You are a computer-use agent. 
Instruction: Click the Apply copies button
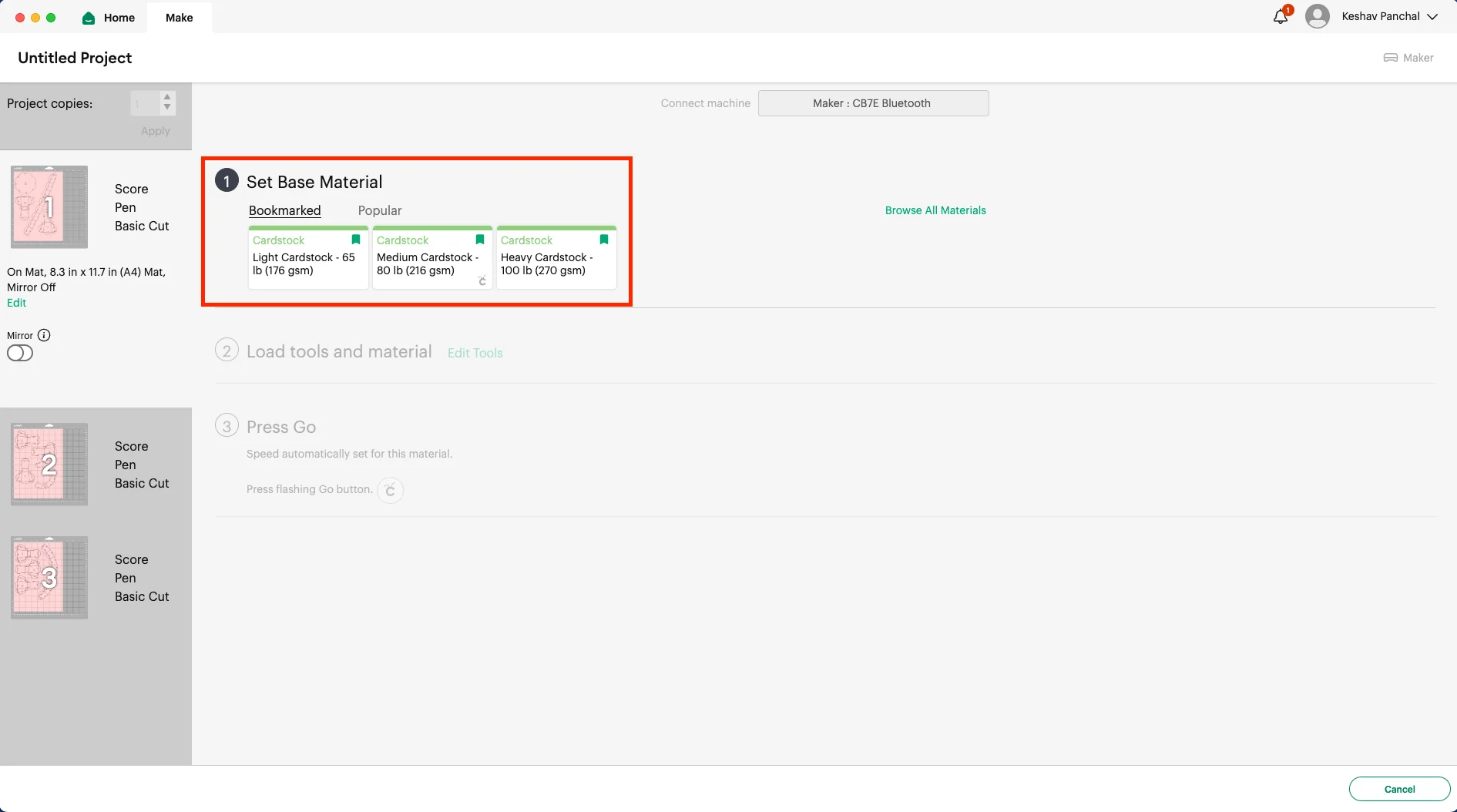pyautogui.click(x=155, y=131)
